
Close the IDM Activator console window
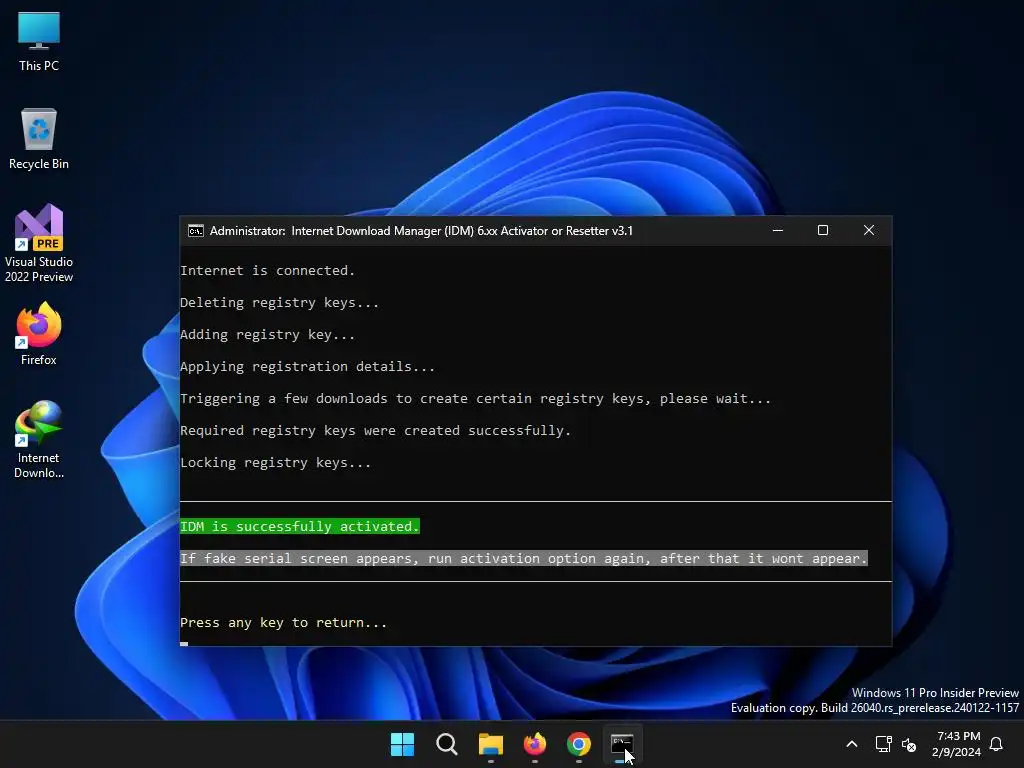[869, 231]
